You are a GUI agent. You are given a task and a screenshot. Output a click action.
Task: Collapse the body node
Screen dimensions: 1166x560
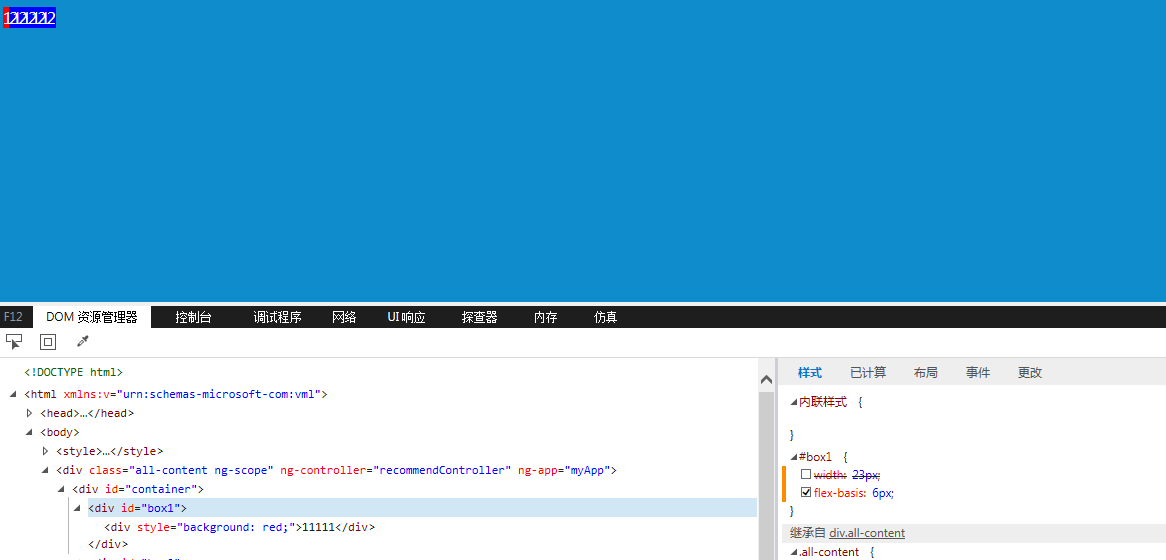coord(30,432)
